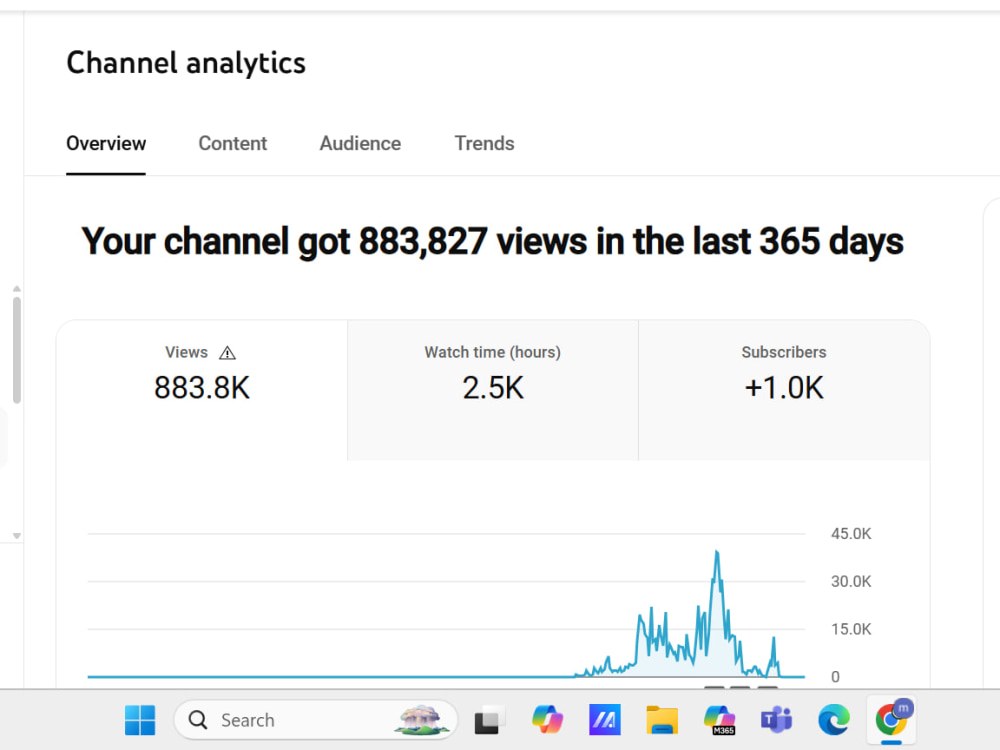Click the left sidebar scrollbar thumb
The height and width of the screenshot is (750, 1000).
point(17,350)
